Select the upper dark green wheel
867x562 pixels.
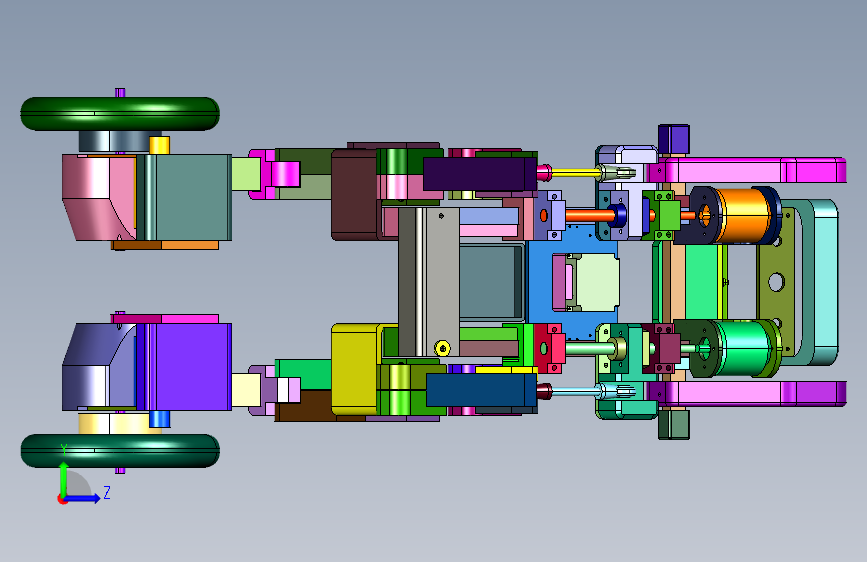click(x=120, y=113)
